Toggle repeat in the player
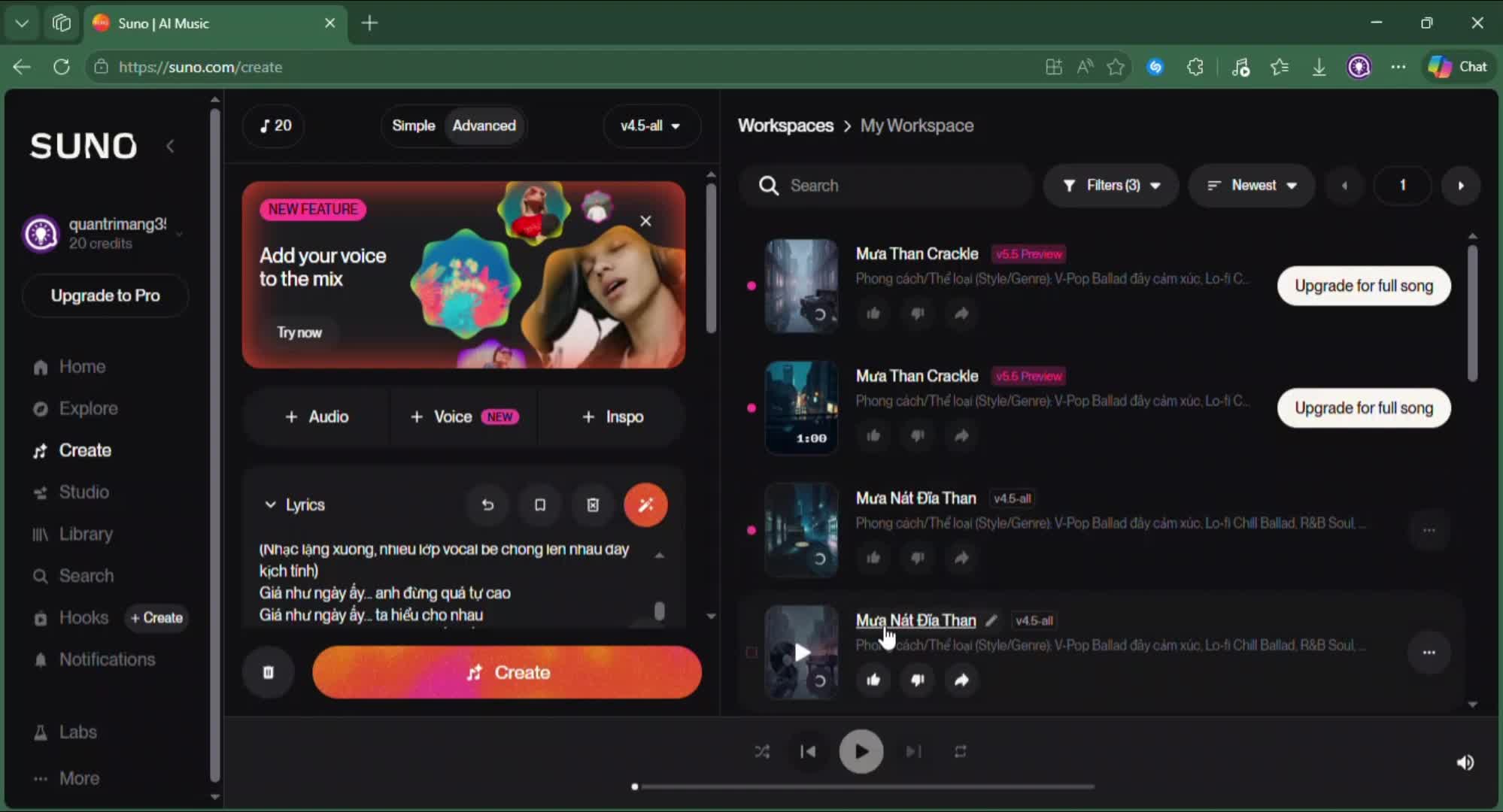Screen dimensions: 1503x812 point(961,752)
